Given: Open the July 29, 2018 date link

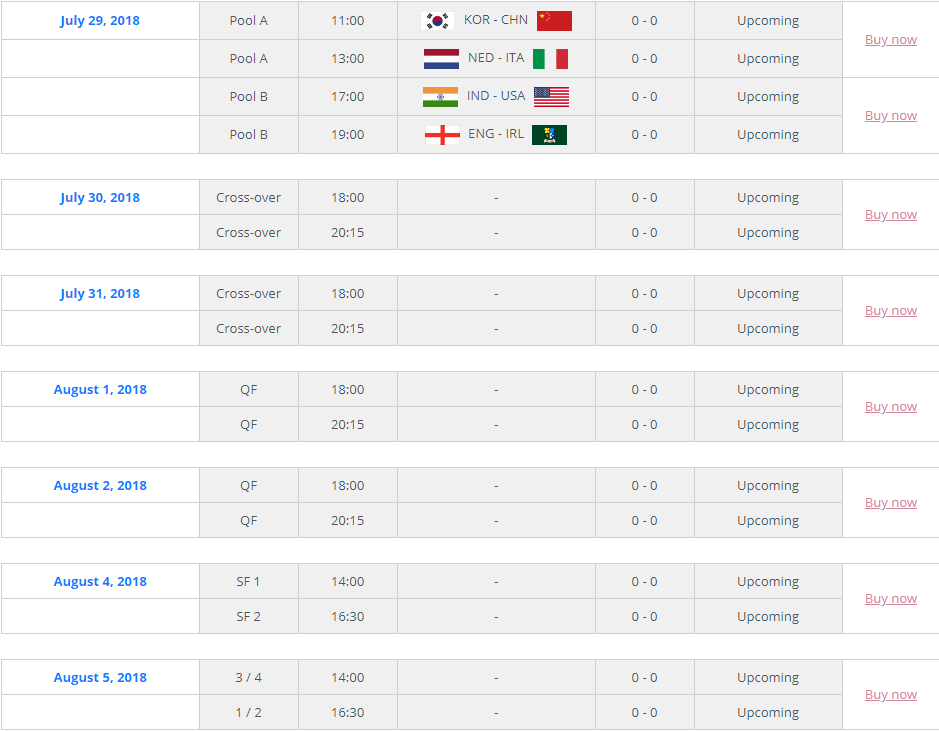Looking at the screenshot, I should click(100, 20).
